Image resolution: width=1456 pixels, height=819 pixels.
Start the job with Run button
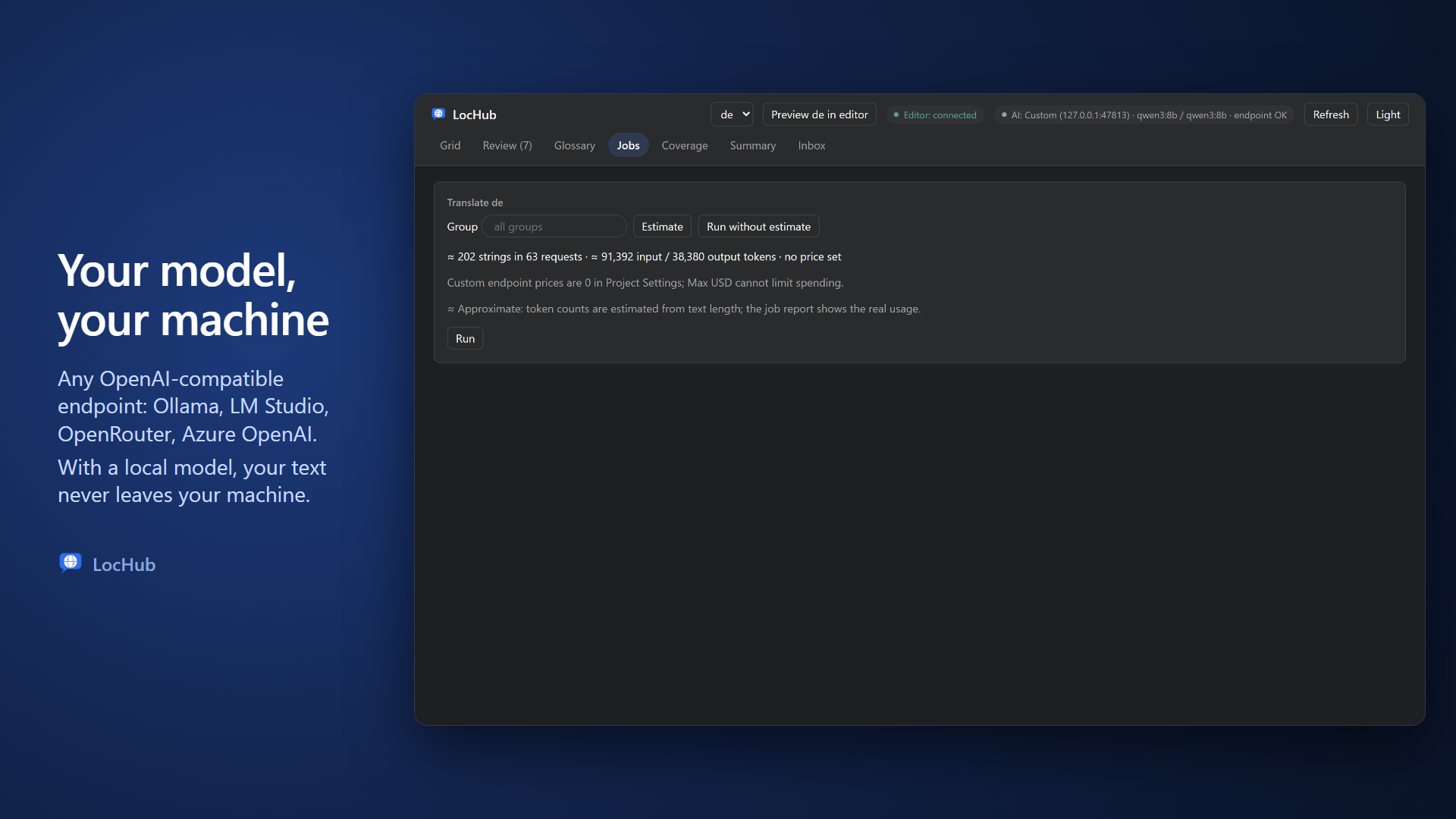[x=465, y=339]
